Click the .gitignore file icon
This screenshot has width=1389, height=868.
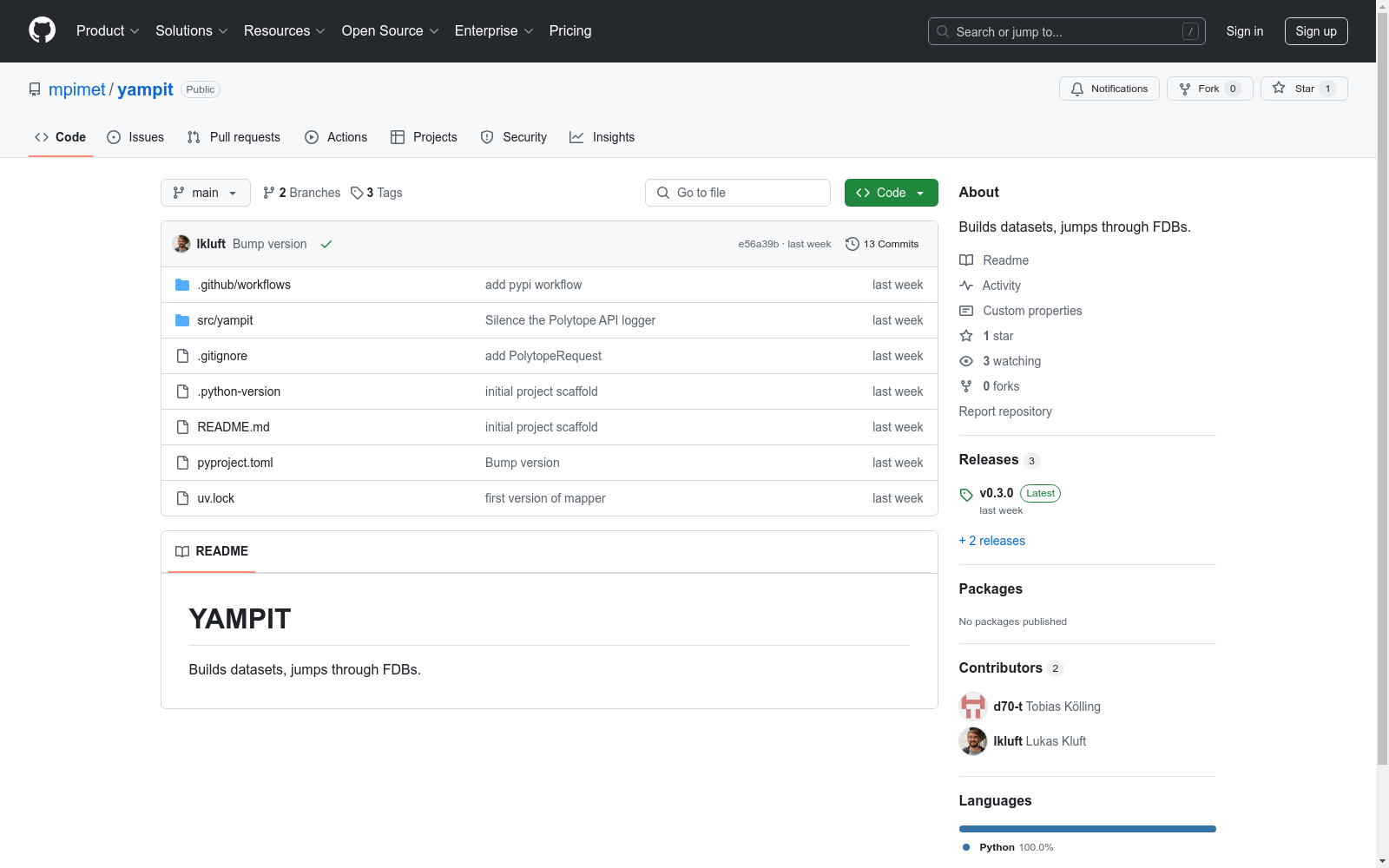coord(182,356)
